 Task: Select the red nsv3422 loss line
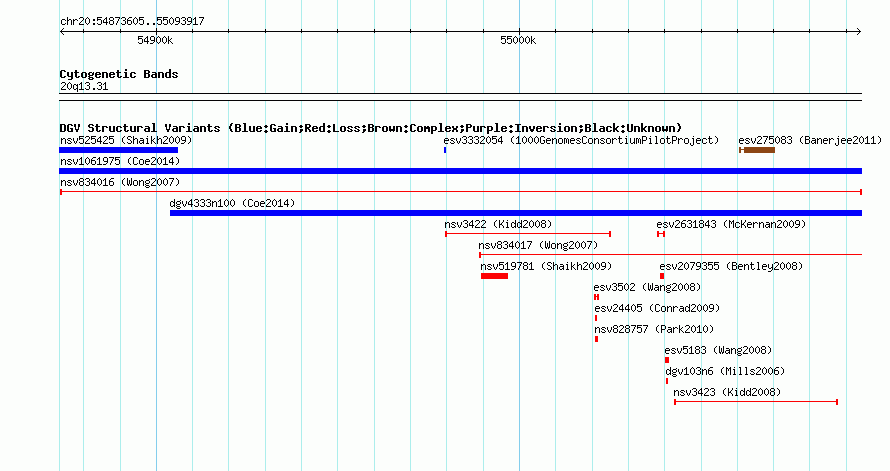528,234
